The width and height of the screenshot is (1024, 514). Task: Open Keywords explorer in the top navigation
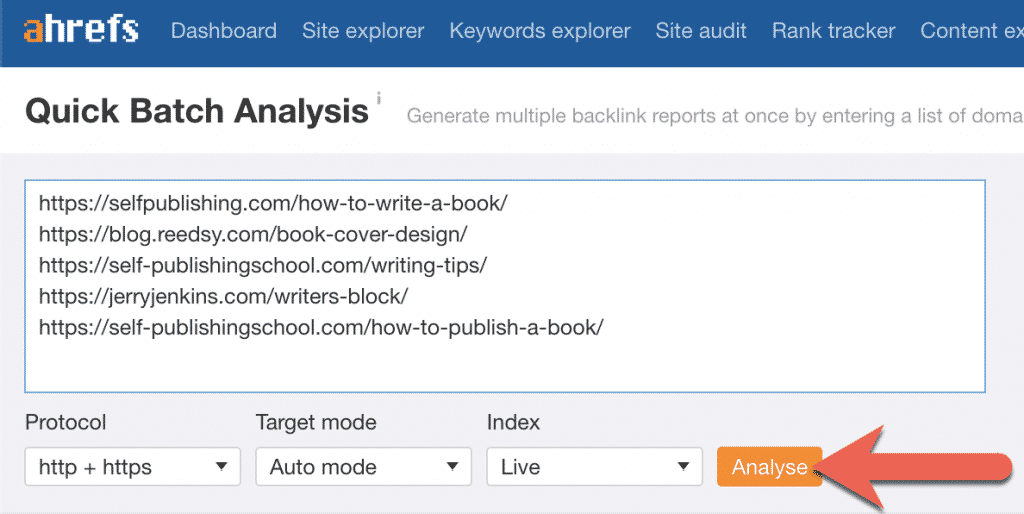pos(540,31)
